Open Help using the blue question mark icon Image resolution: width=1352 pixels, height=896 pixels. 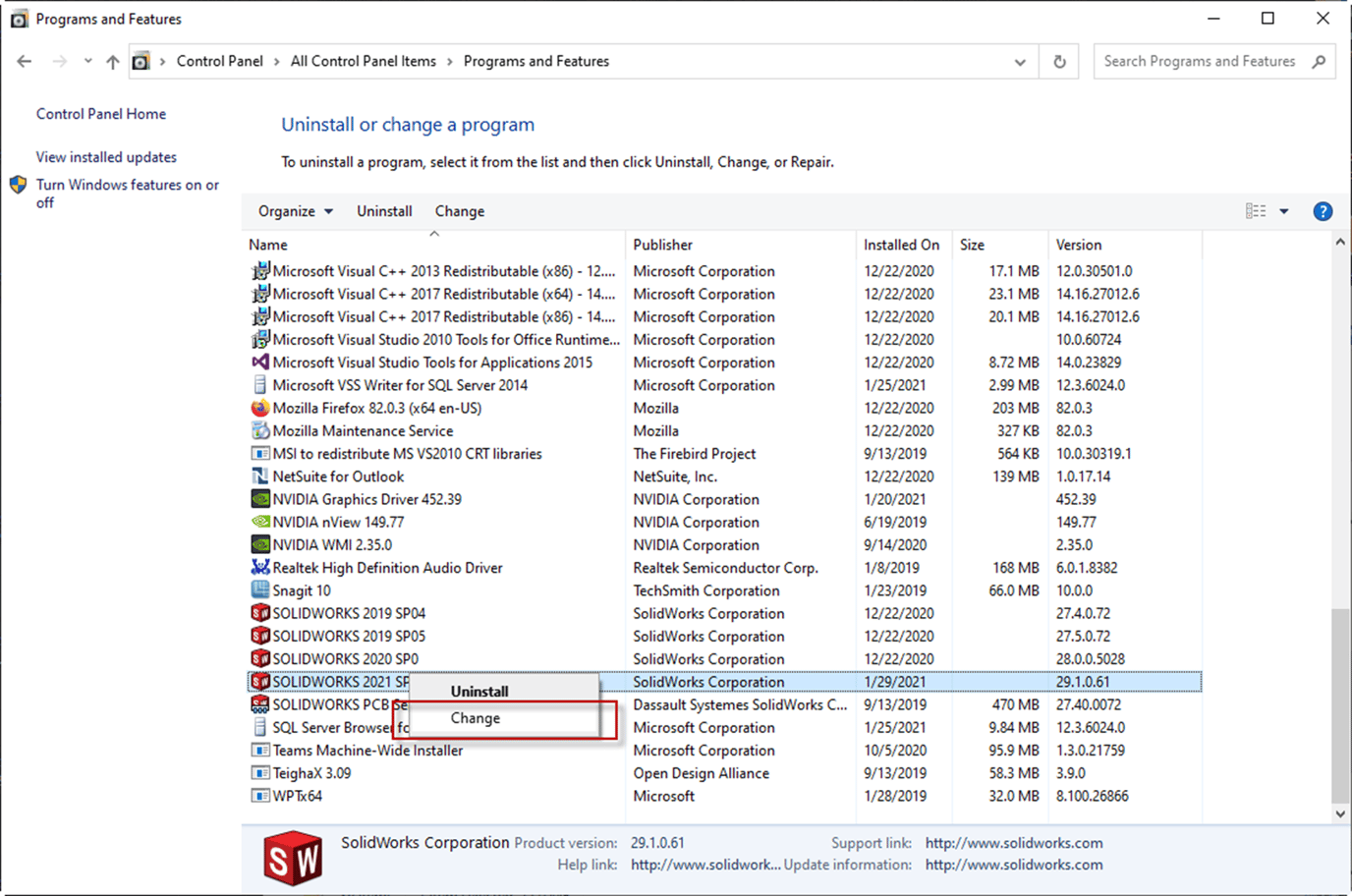pos(1323,210)
